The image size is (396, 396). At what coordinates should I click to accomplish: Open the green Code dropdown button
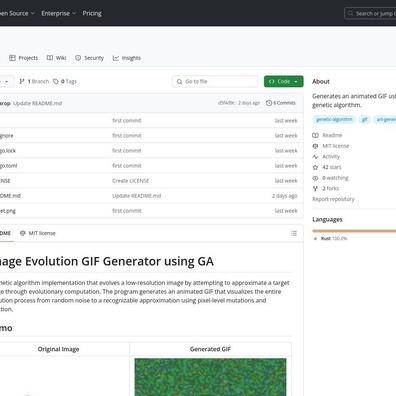click(x=284, y=81)
